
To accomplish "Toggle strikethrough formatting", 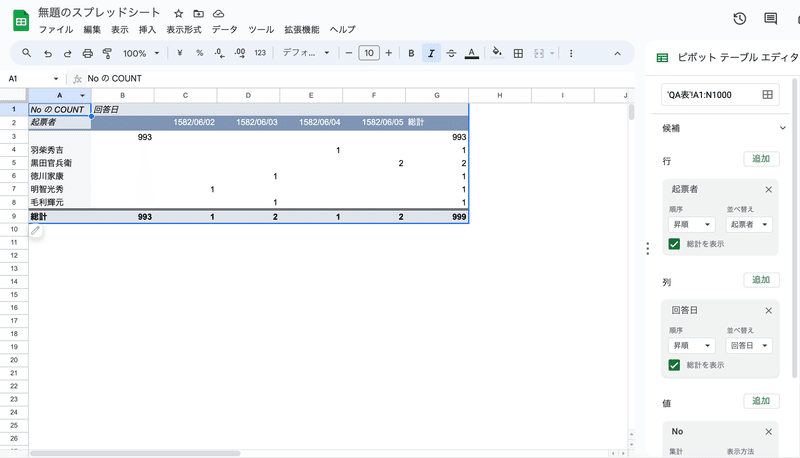I will pyautogui.click(x=452, y=53).
